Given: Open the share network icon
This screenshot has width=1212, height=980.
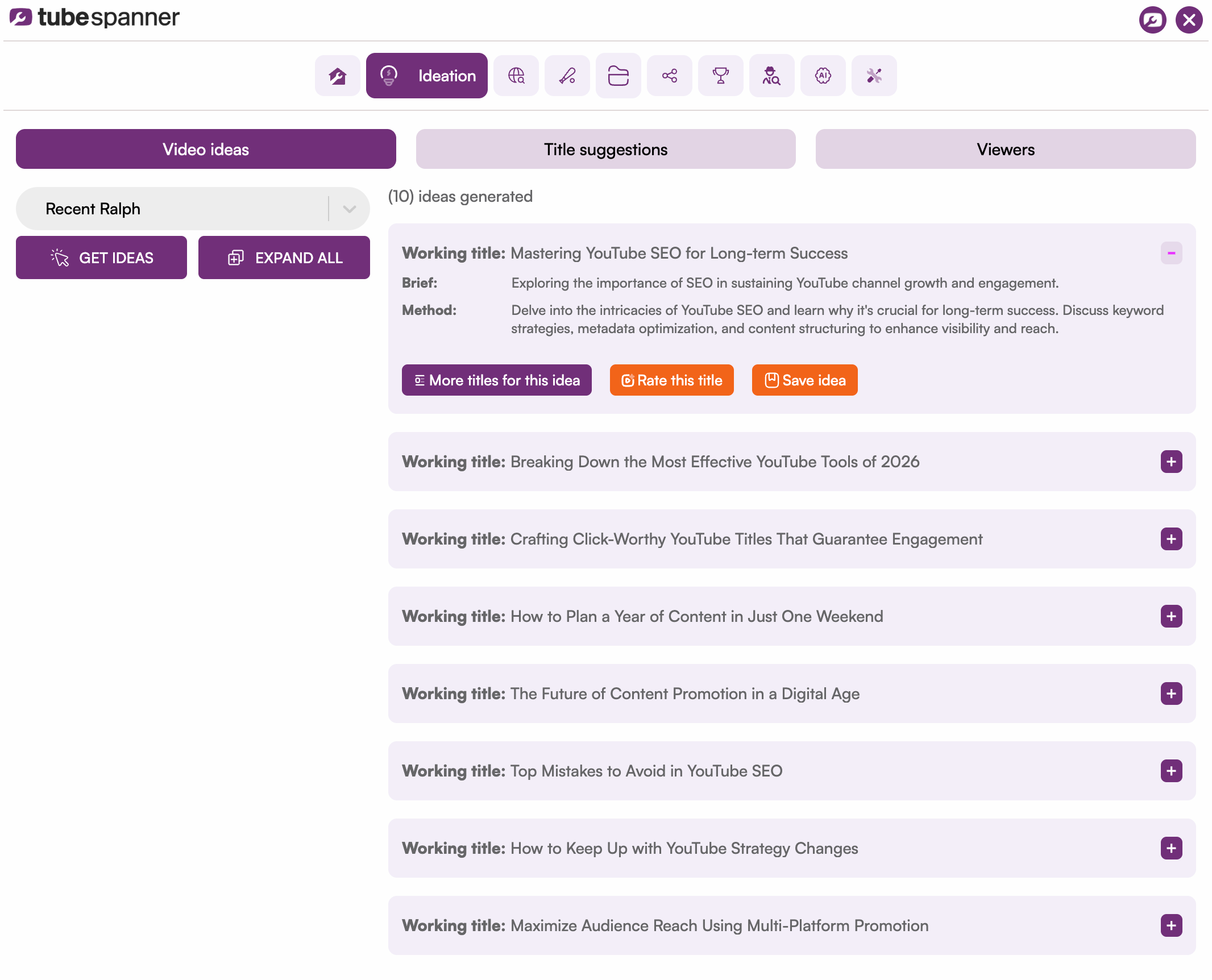Looking at the screenshot, I should [x=670, y=76].
